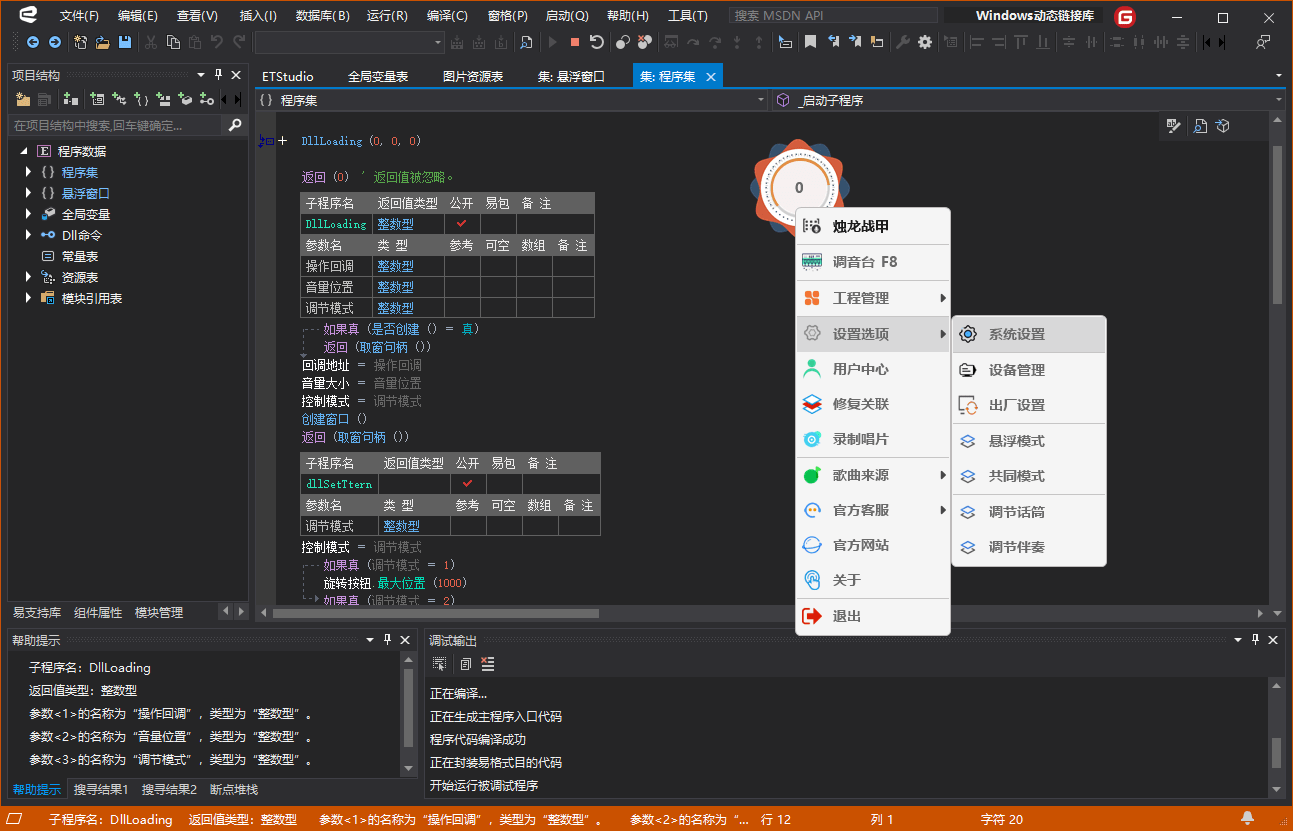
Task: Open settings with the toolbar gear icon
Action: click(x=925, y=42)
